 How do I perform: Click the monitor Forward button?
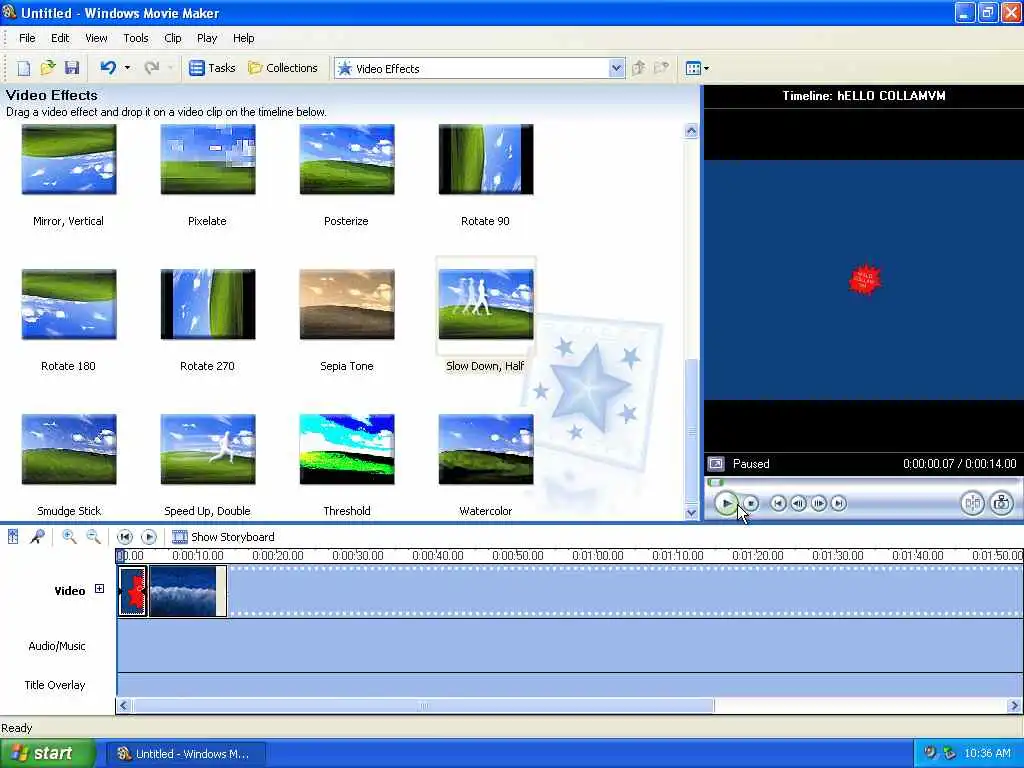[839, 504]
